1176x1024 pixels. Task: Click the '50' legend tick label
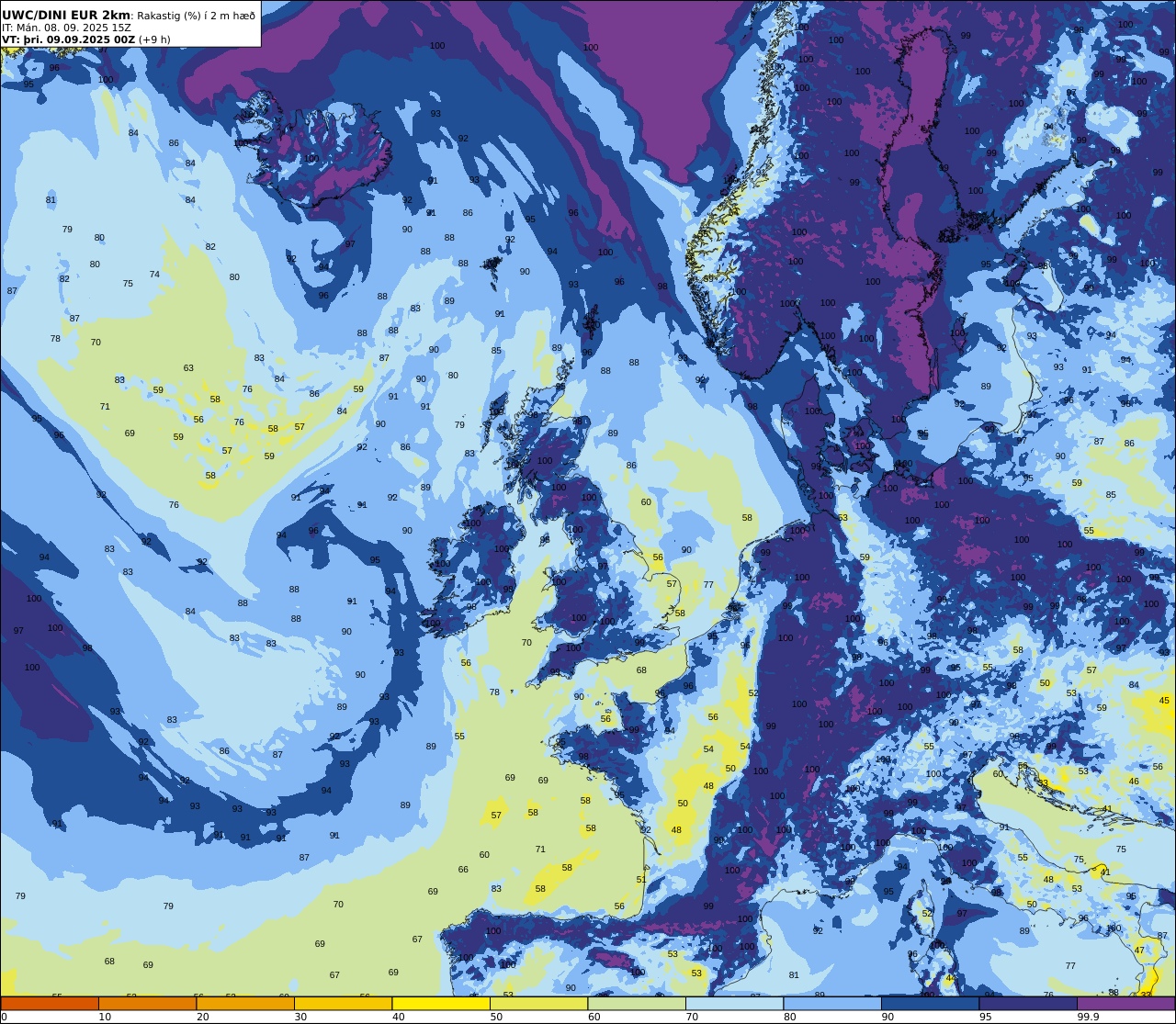click(x=496, y=1017)
